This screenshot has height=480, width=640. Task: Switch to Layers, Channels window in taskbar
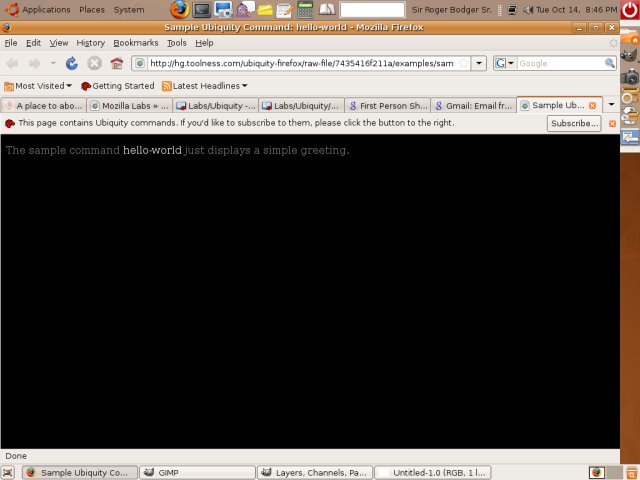click(x=315, y=473)
